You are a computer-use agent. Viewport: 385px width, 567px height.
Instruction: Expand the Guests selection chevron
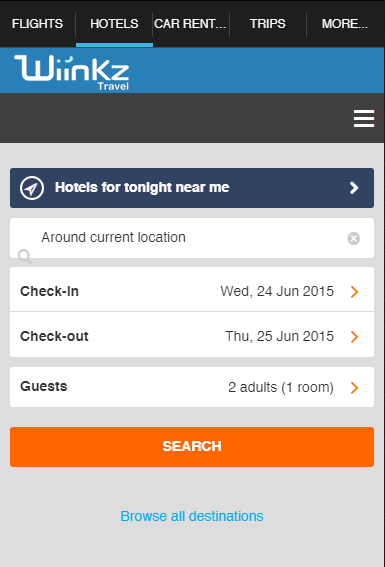click(x=354, y=388)
